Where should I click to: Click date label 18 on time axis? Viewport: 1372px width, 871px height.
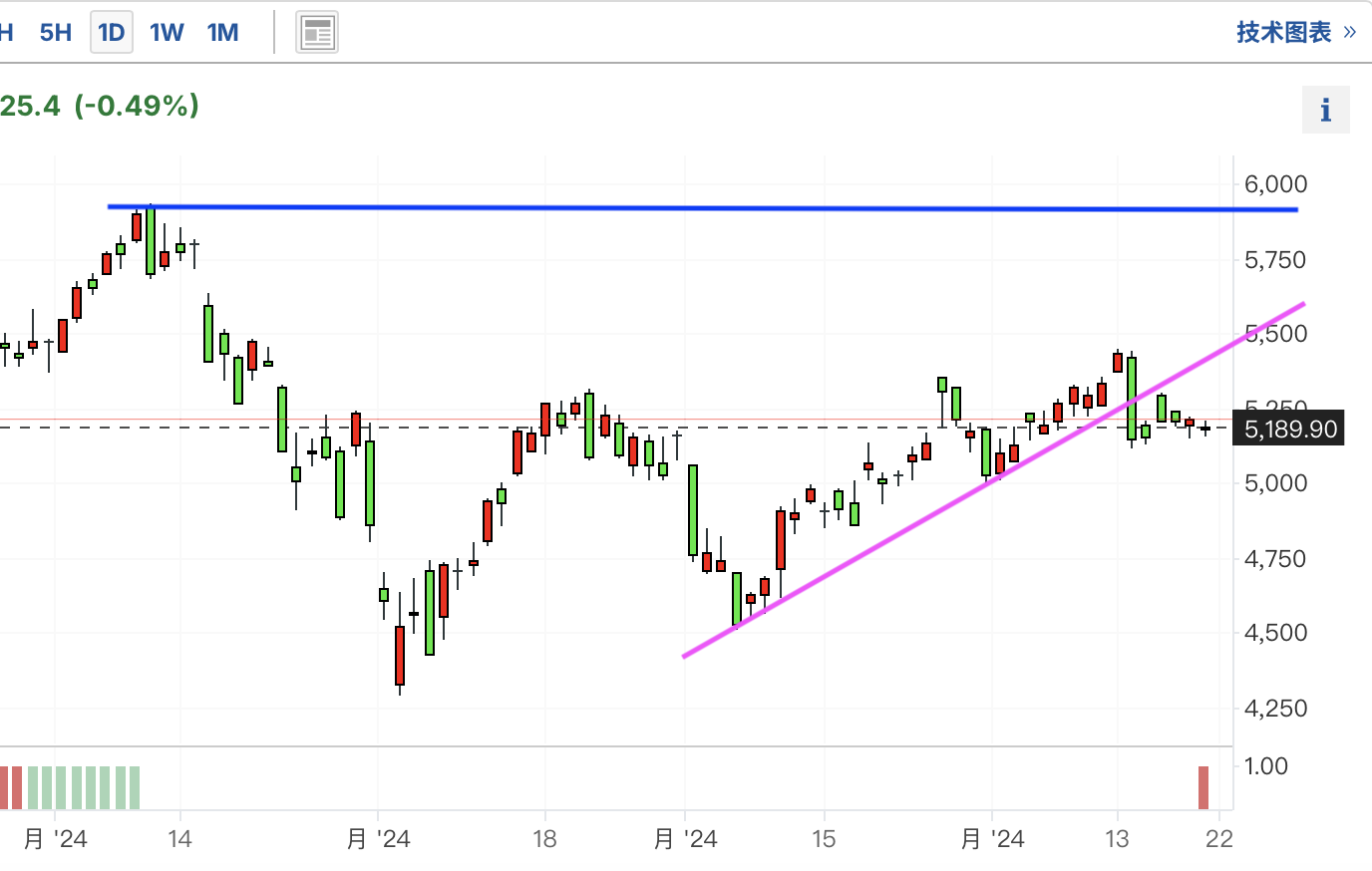[x=544, y=839]
